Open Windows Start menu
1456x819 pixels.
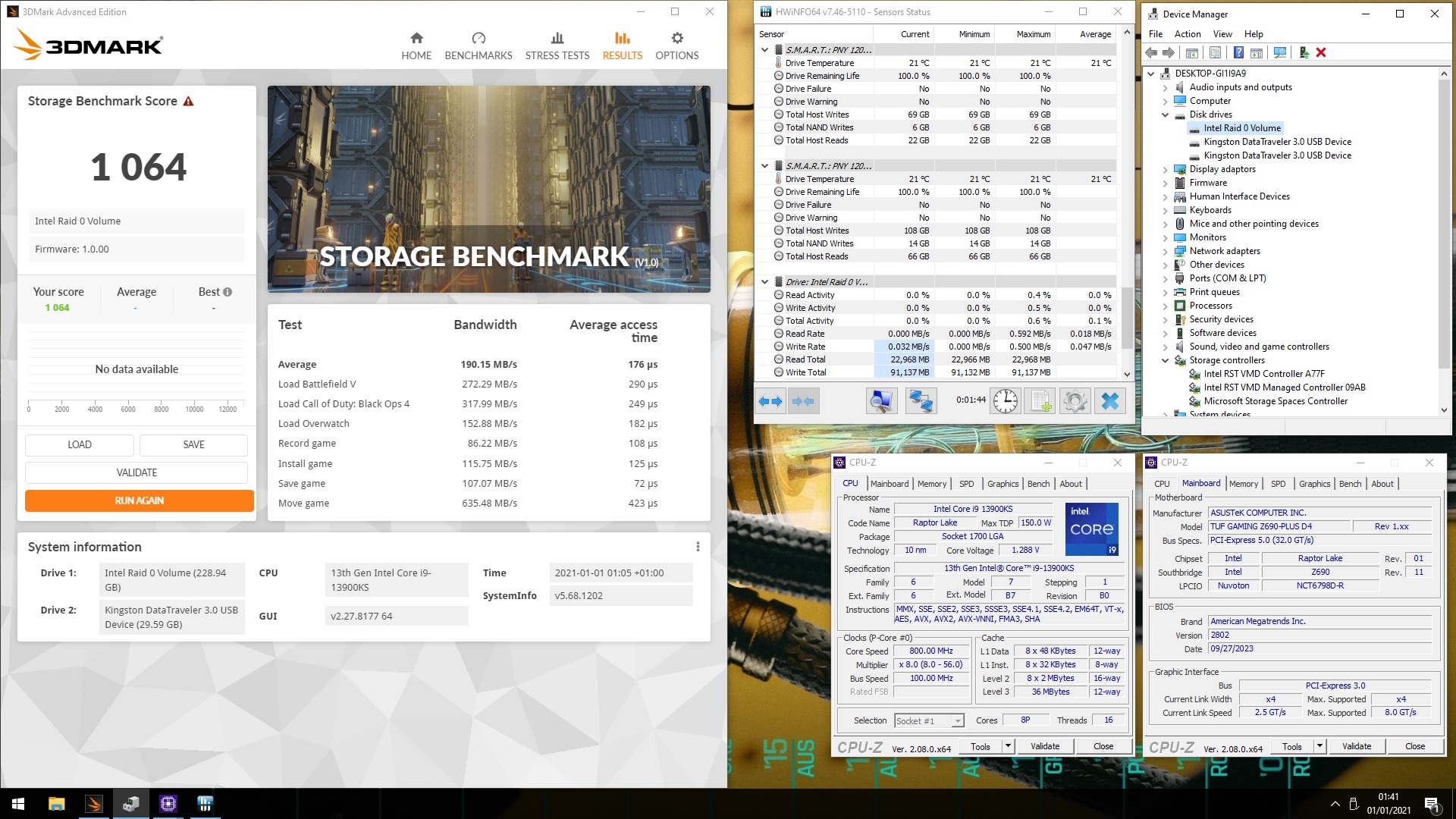click(x=18, y=804)
